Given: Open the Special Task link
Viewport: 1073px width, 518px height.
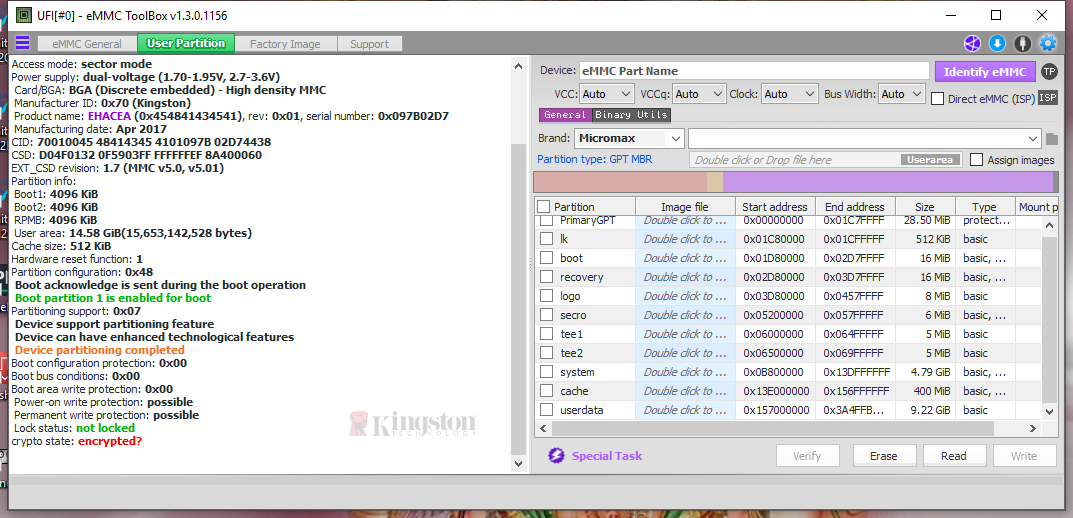Looking at the screenshot, I should [x=607, y=456].
